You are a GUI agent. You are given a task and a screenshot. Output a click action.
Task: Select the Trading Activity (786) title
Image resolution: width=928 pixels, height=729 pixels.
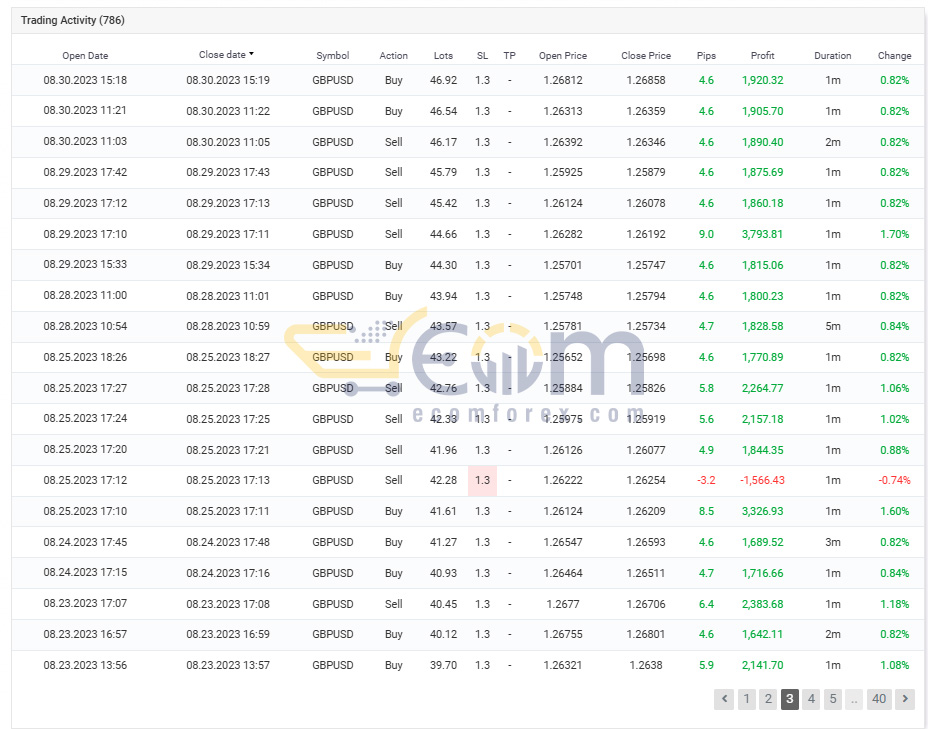[x=73, y=20]
